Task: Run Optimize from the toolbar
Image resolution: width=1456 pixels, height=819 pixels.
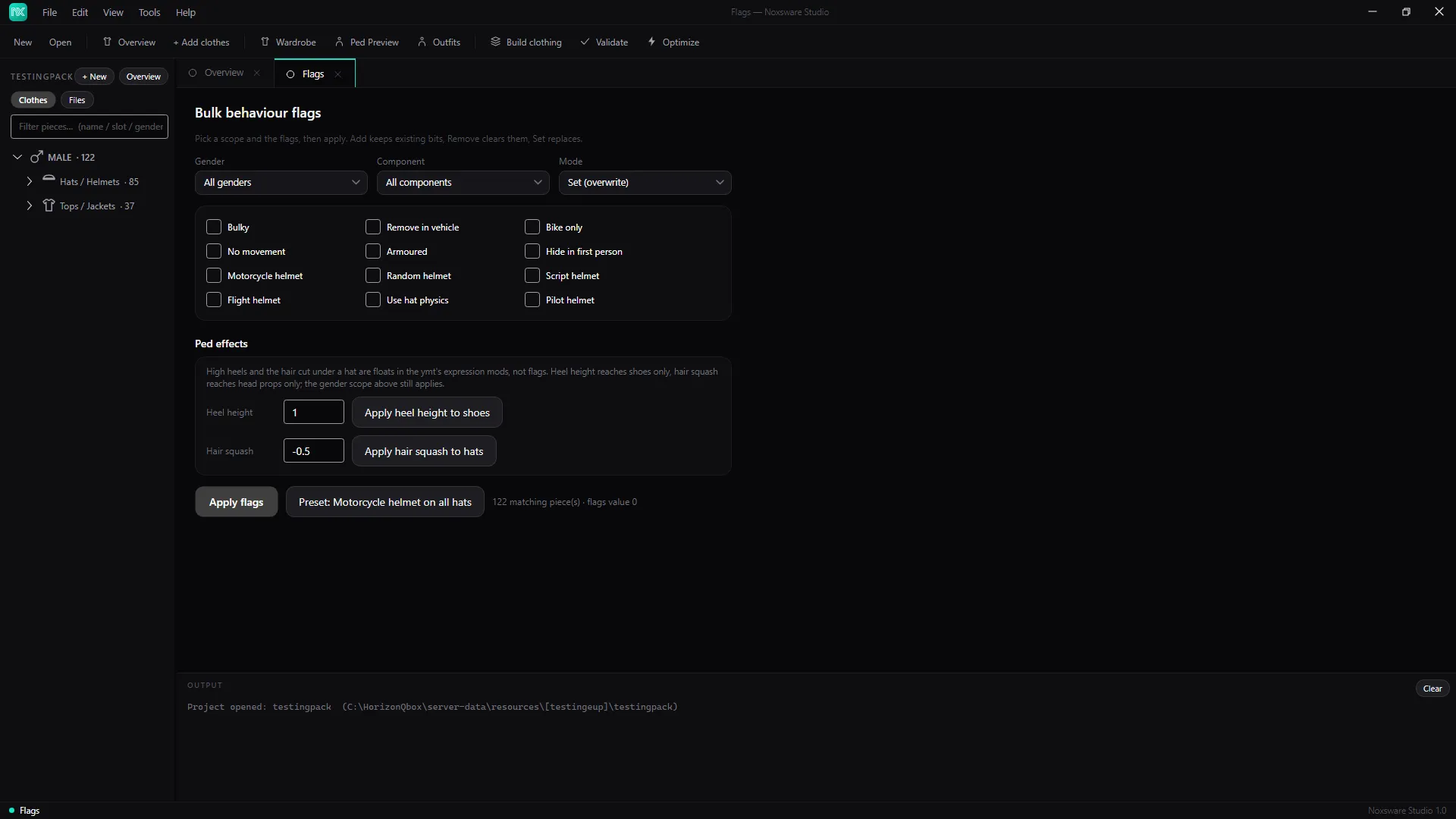Action: point(673,42)
